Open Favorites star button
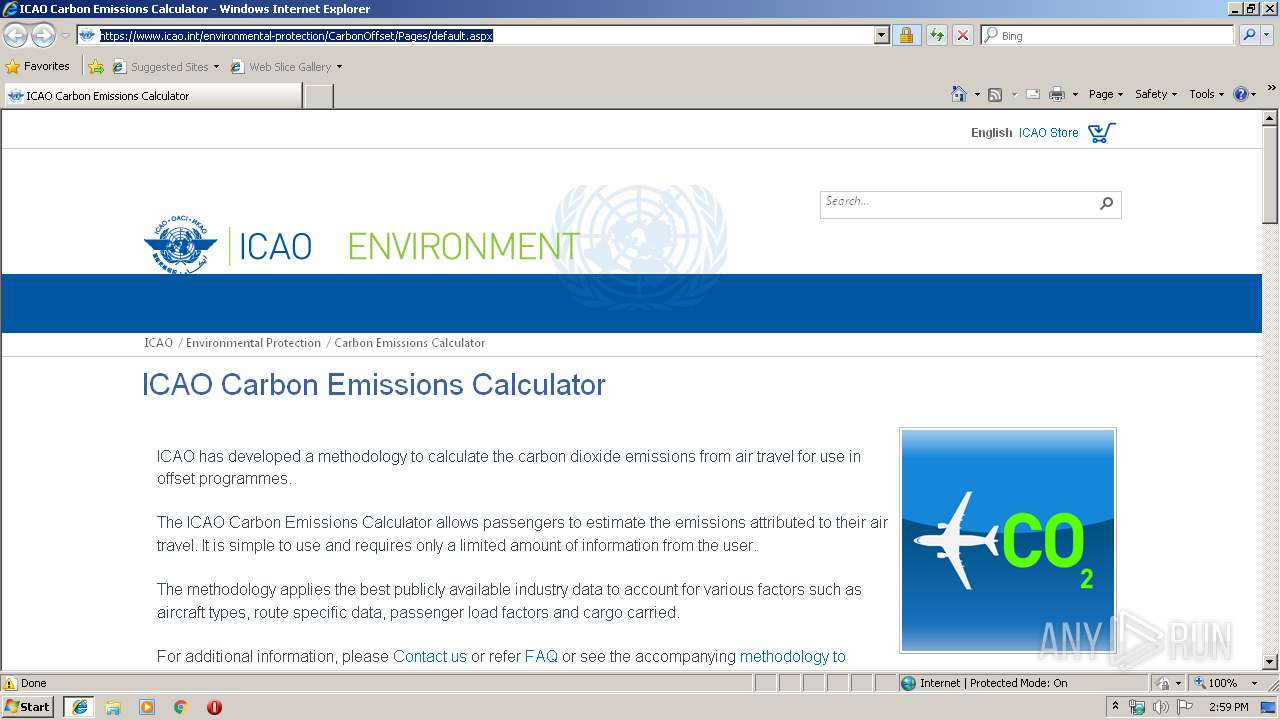The width and height of the screenshot is (1280, 720). tap(38, 67)
